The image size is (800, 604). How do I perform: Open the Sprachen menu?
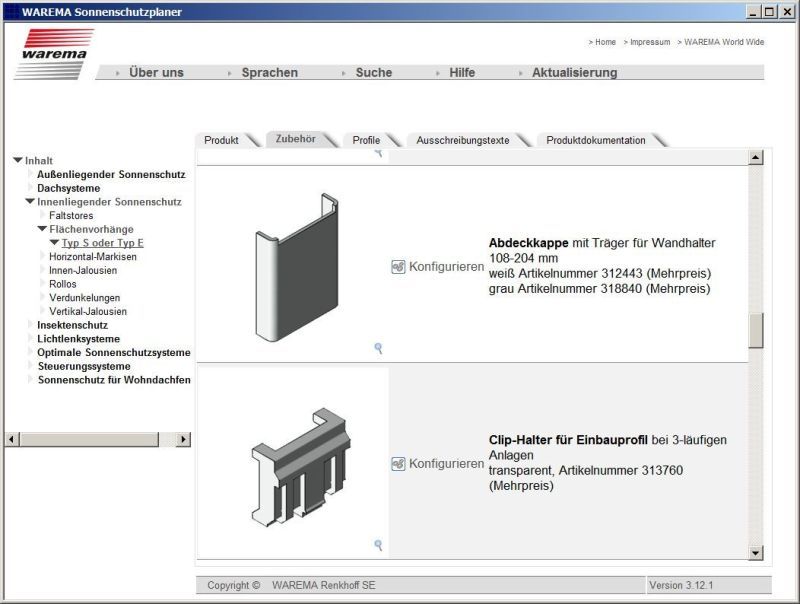tap(270, 72)
